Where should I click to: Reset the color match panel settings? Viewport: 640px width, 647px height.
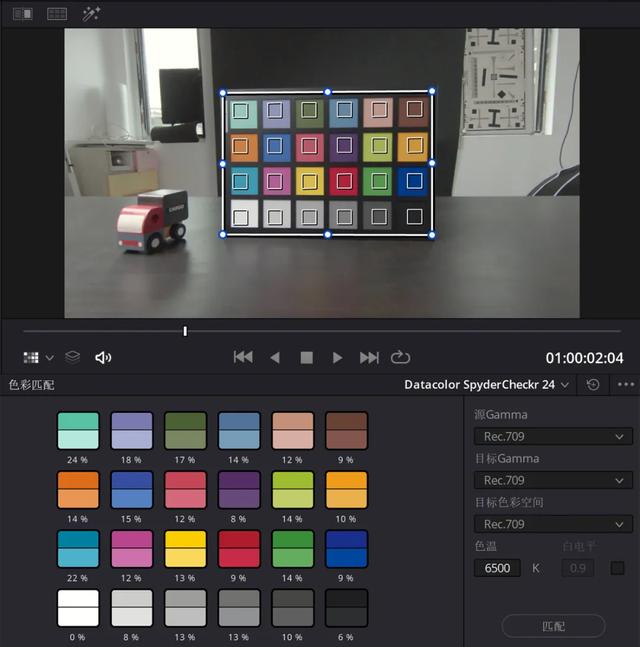(593, 384)
